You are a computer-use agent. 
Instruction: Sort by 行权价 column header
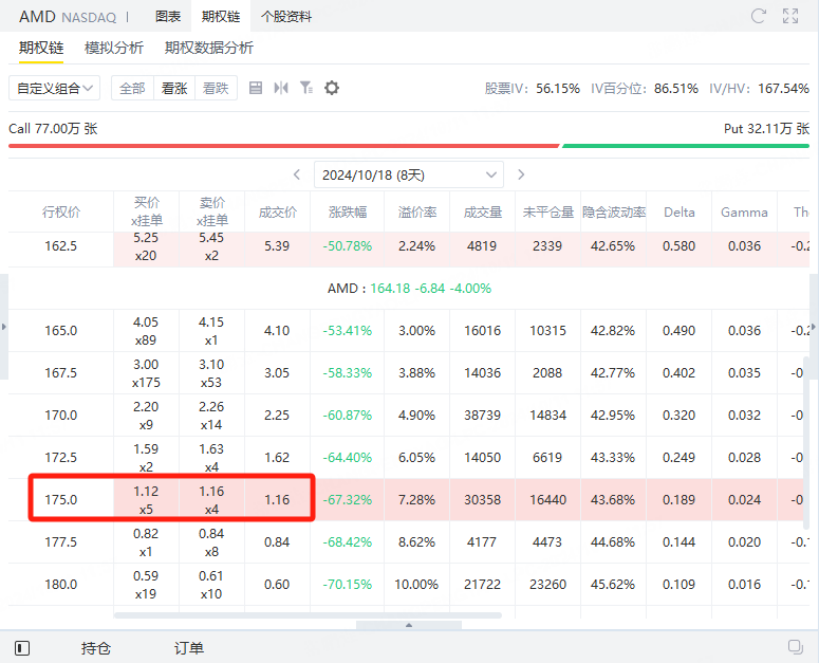(x=61, y=212)
